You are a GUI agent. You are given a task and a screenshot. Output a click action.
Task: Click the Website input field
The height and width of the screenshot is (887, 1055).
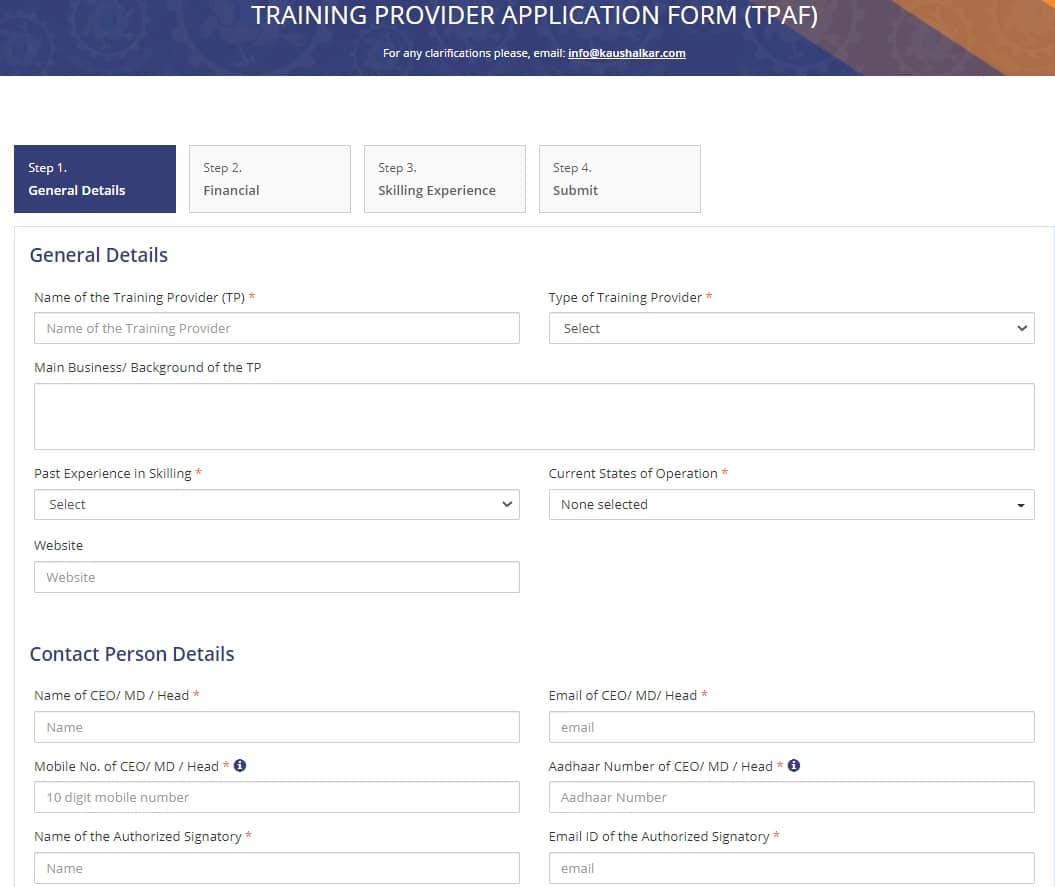(277, 577)
